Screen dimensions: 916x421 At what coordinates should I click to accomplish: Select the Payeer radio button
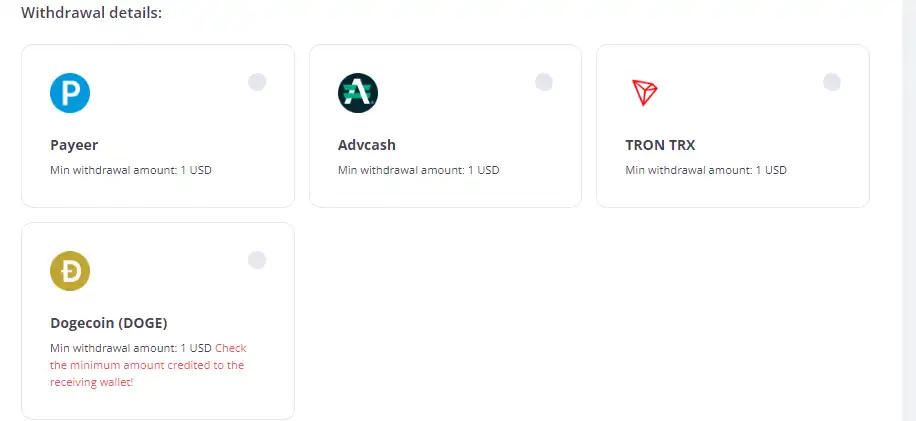pos(257,82)
